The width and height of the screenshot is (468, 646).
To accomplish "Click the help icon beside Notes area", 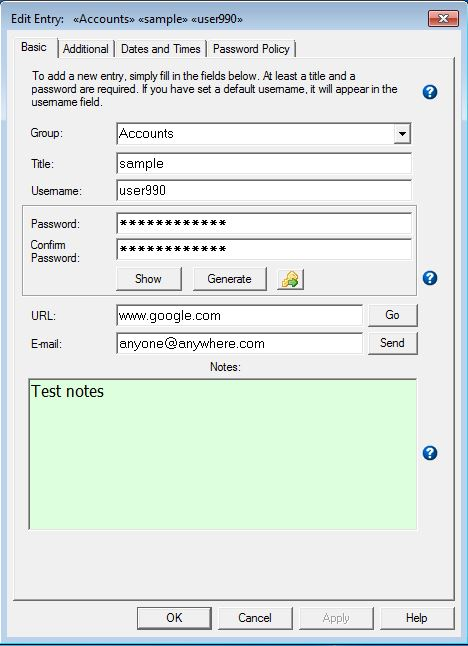I will [430, 453].
